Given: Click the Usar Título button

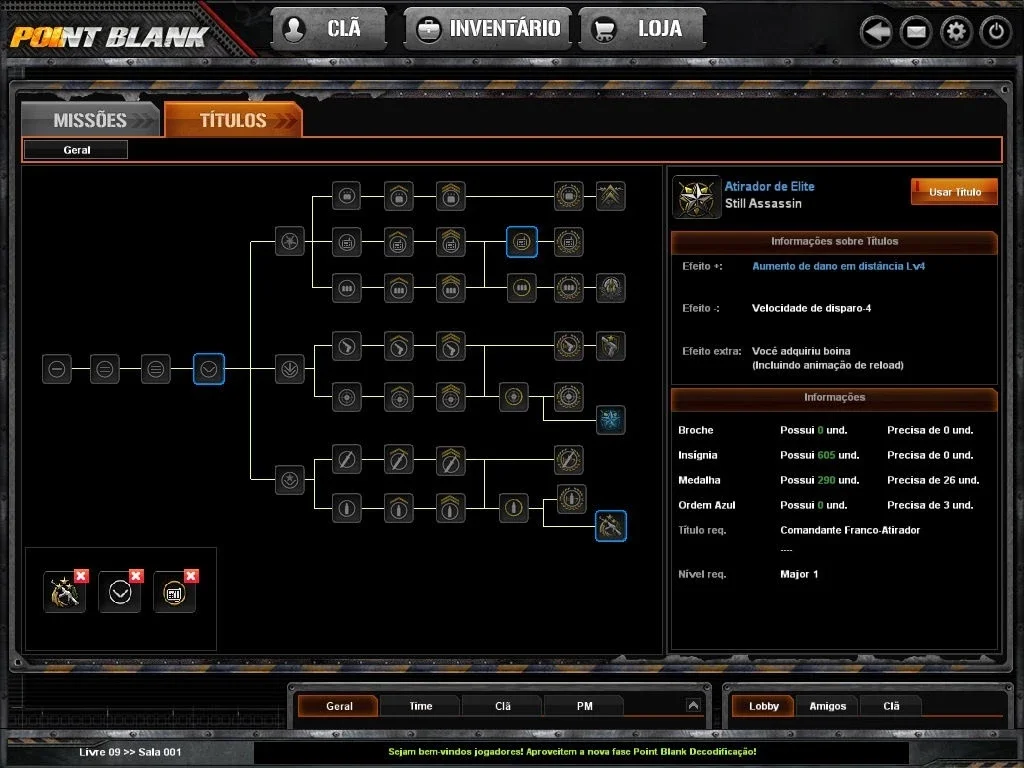Looking at the screenshot, I should tap(954, 192).
